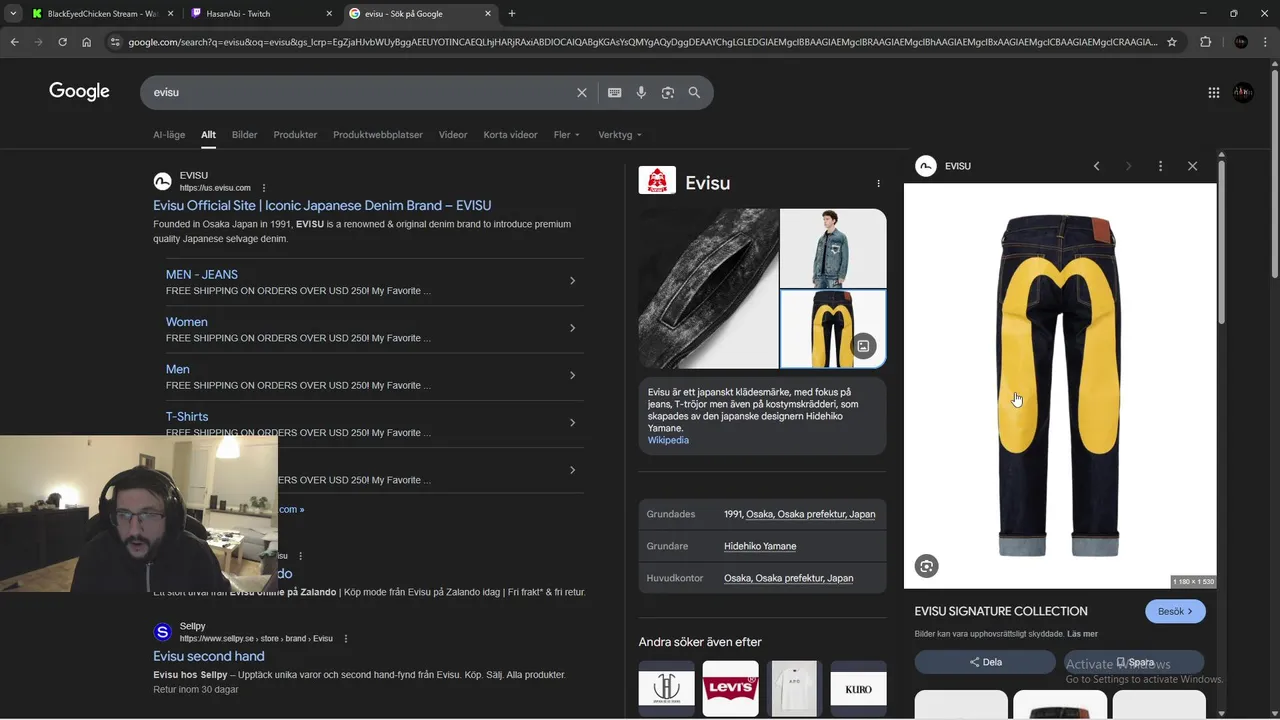Image resolution: width=1280 pixels, height=720 pixels.
Task: Switch to BlackEyedChicken Stream tab
Action: 101,14
